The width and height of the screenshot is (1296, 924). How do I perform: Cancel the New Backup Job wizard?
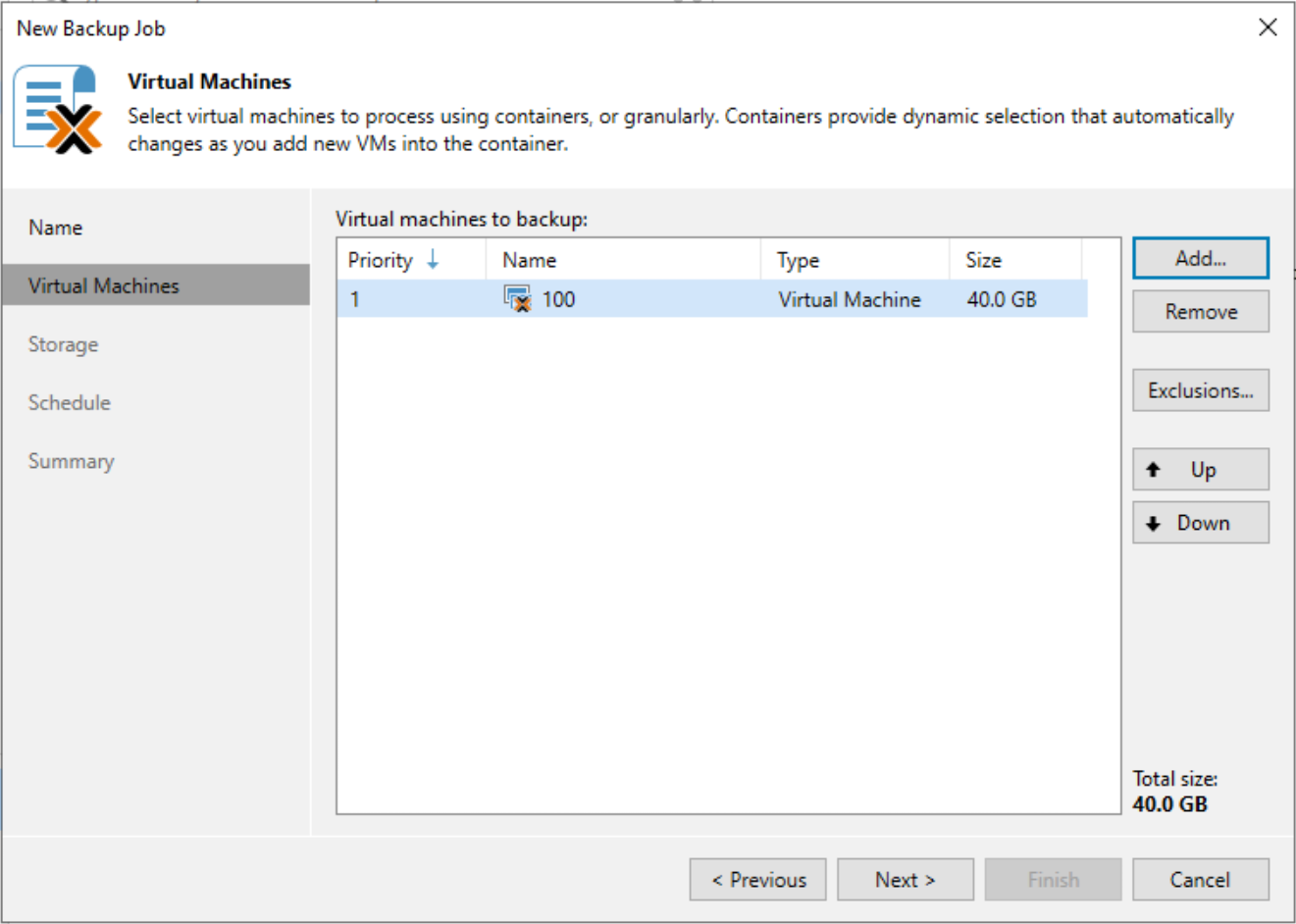[1200, 879]
